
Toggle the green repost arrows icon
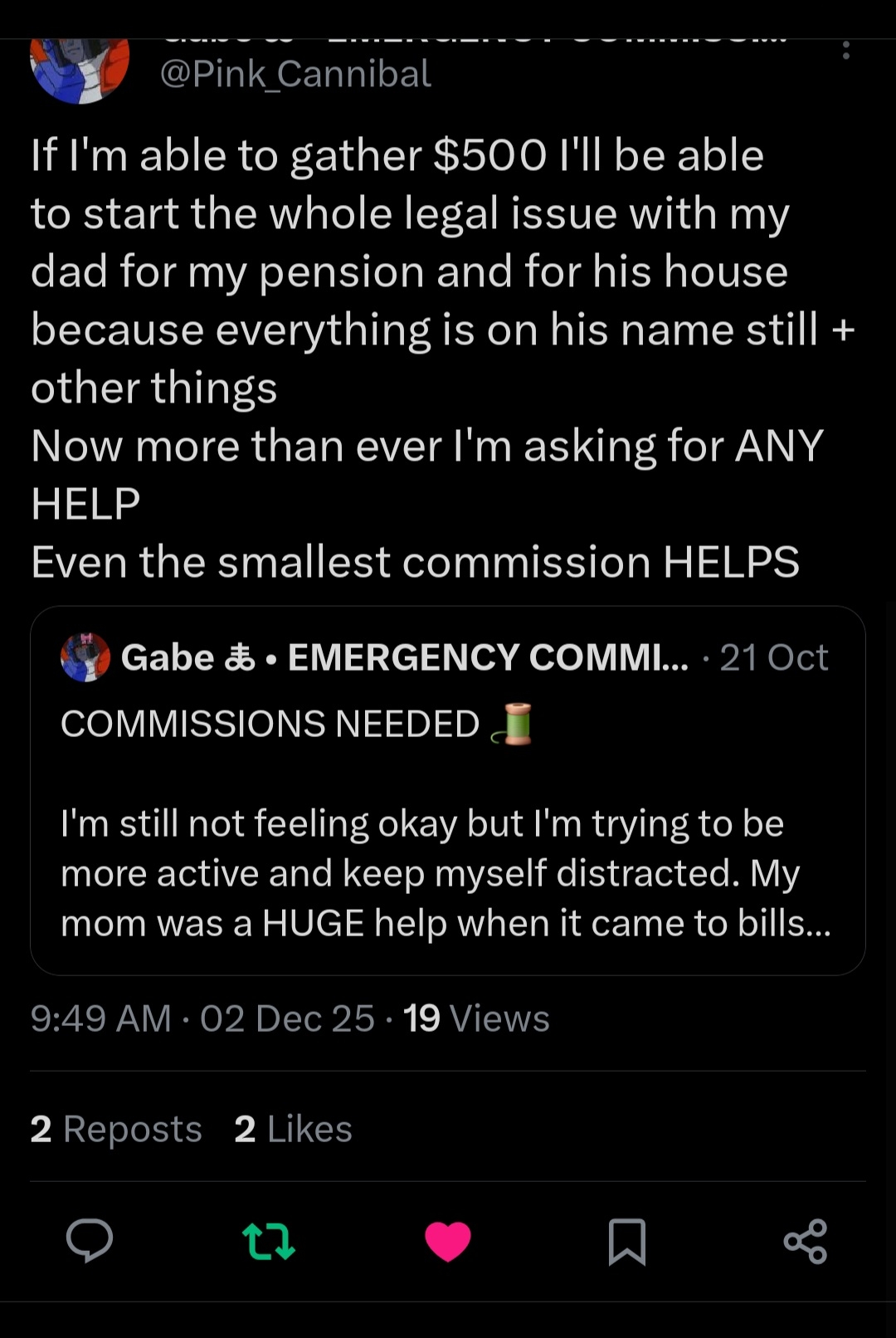click(x=269, y=1241)
